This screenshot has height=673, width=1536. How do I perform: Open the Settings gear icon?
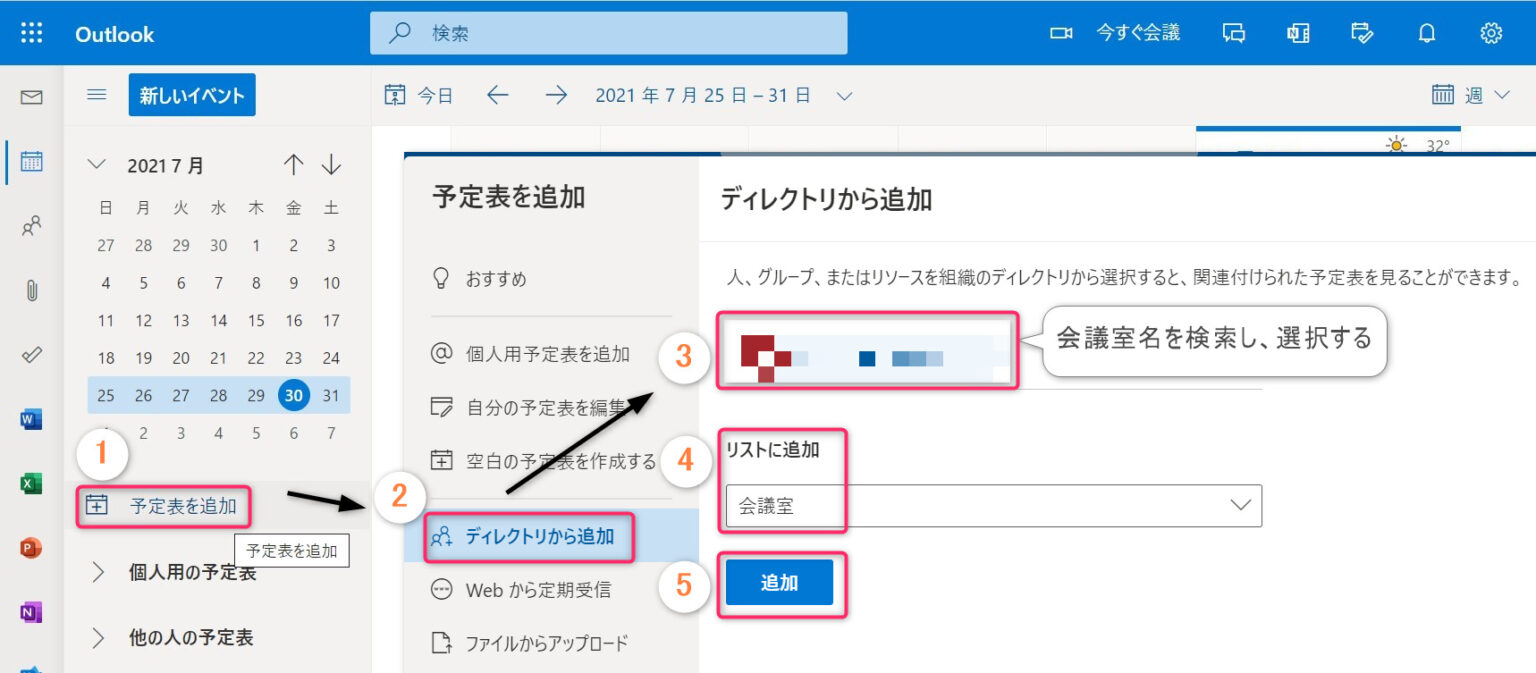1491,33
